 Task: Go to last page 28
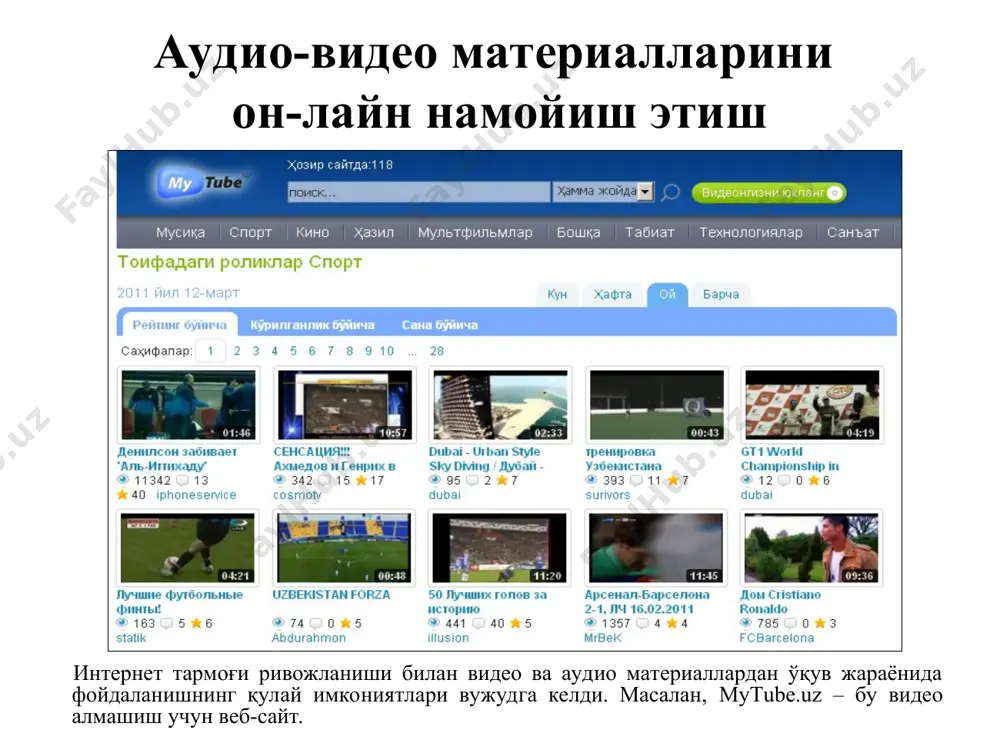pos(437,351)
